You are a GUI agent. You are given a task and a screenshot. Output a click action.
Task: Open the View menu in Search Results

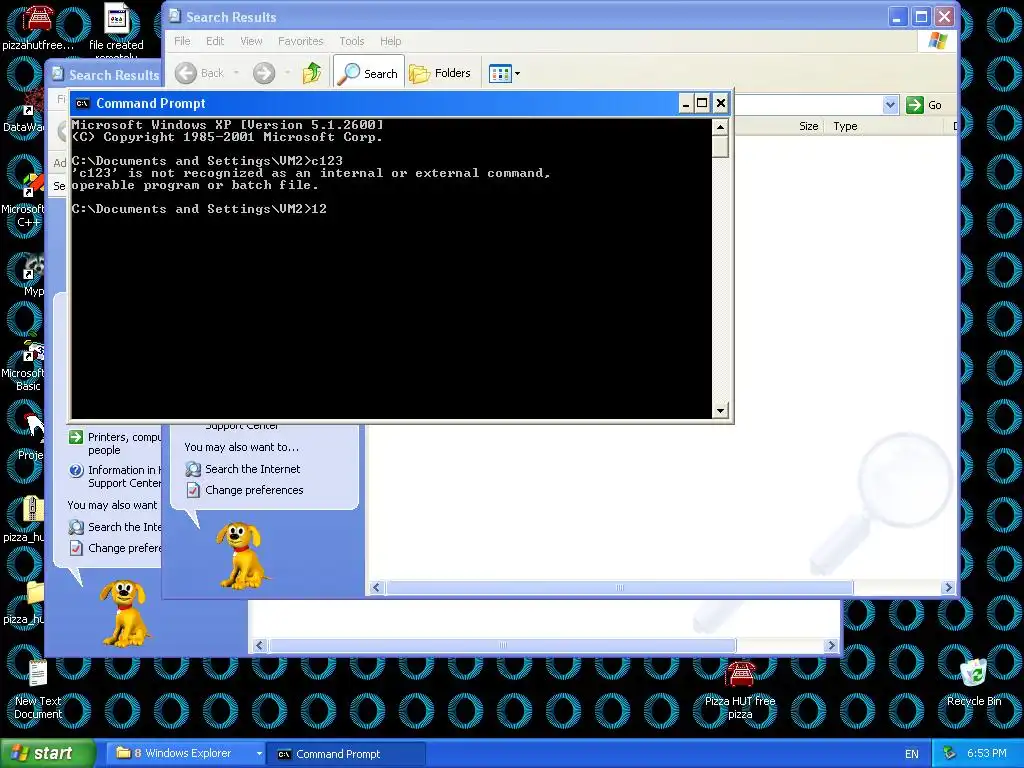[x=251, y=41]
